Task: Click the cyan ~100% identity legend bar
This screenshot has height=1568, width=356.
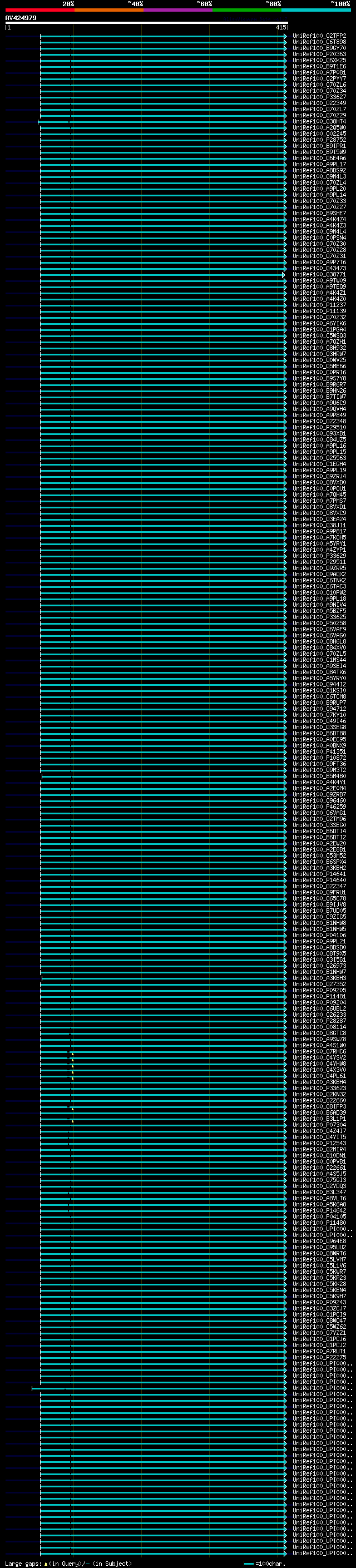Action: pos(316,10)
